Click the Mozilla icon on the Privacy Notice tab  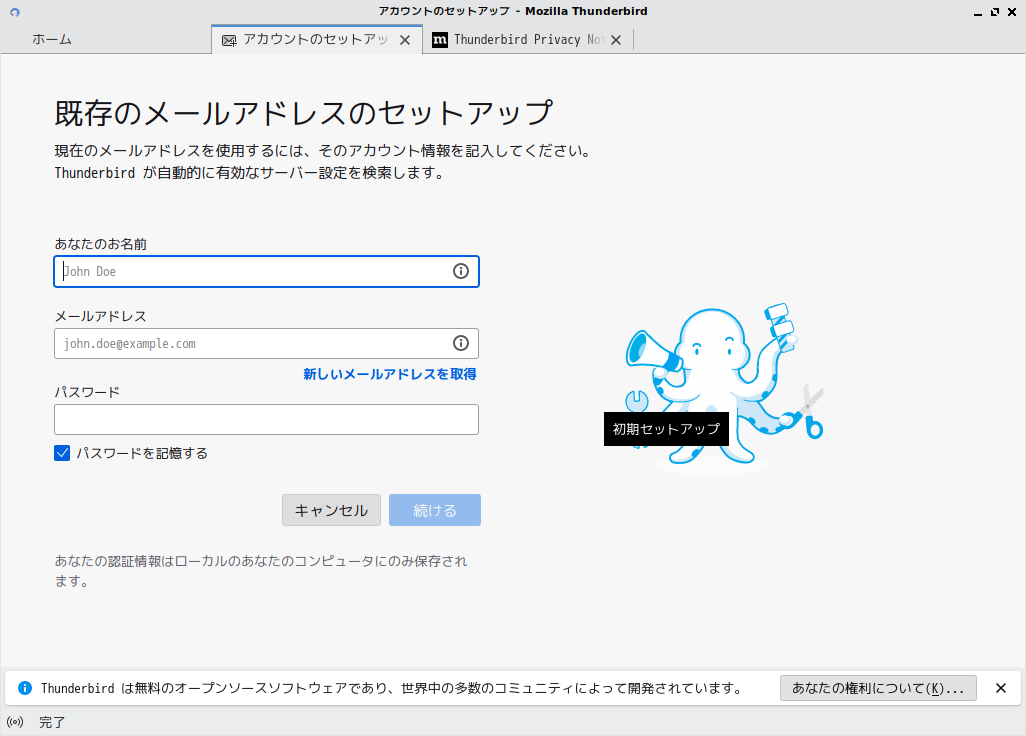[440, 40]
